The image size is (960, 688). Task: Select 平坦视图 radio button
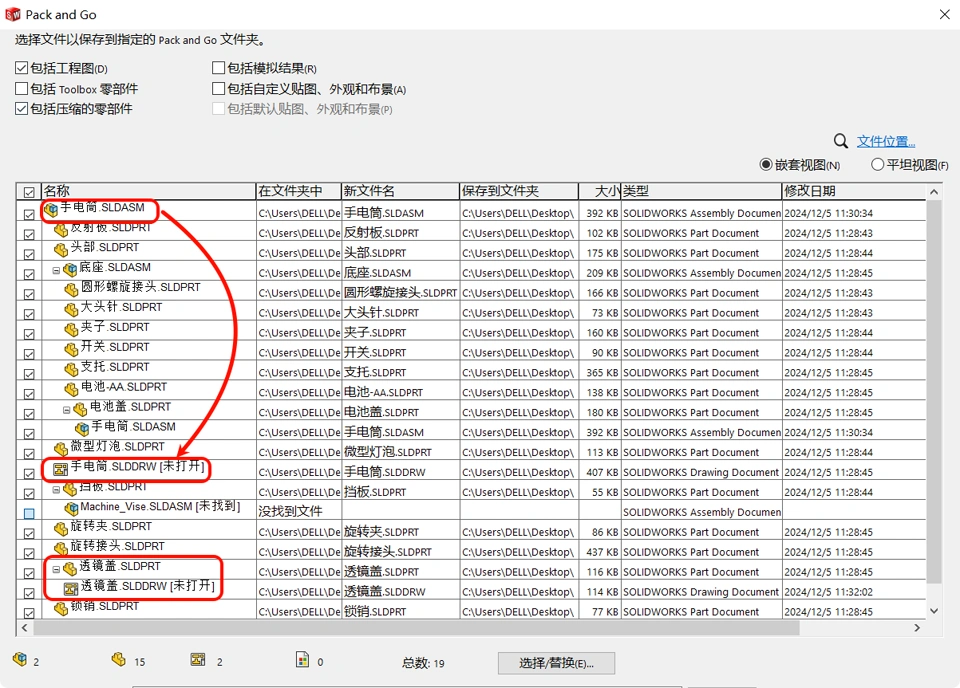click(x=877, y=165)
